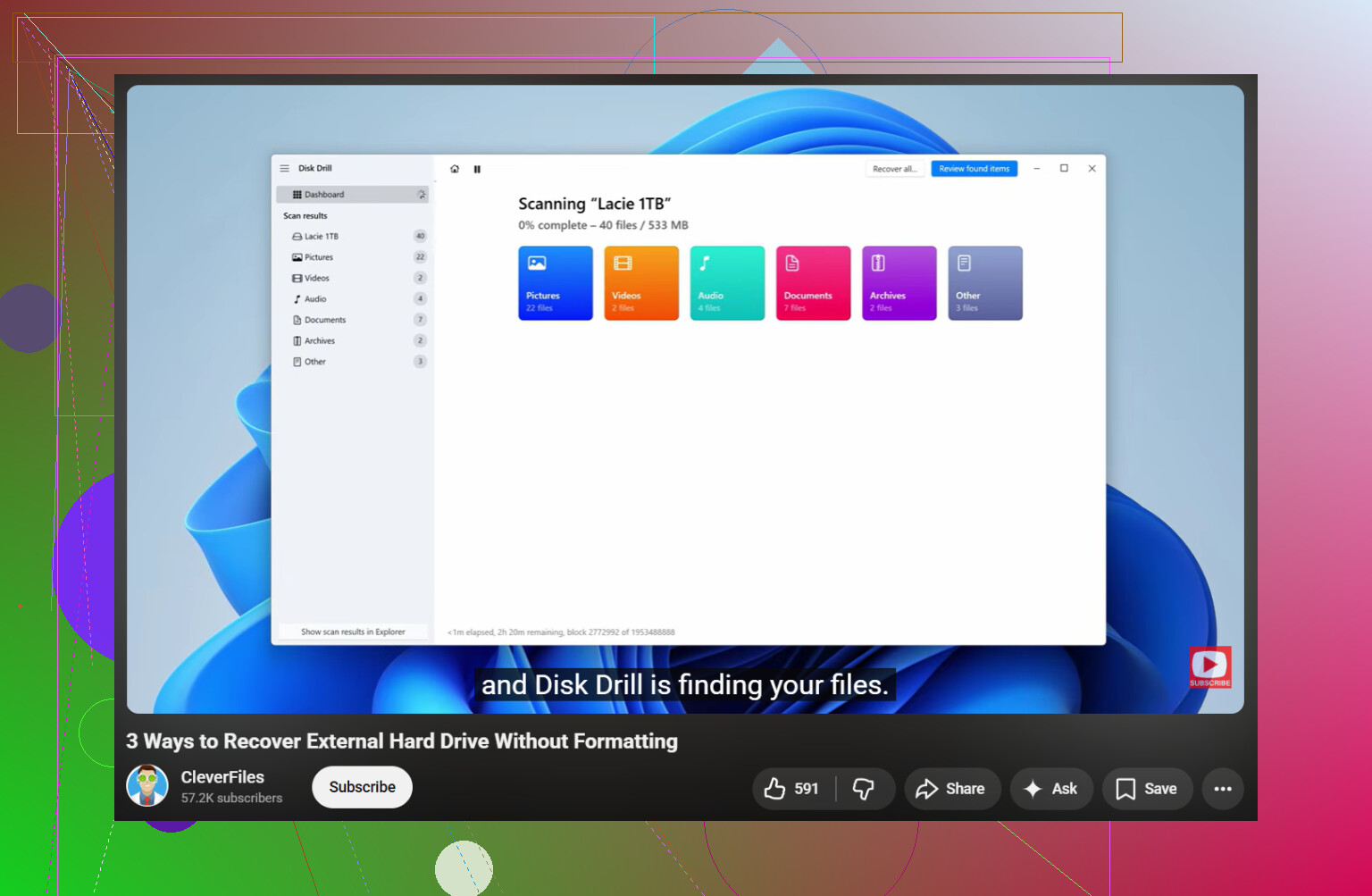Click the blue Pictures 22 files tile

556,283
